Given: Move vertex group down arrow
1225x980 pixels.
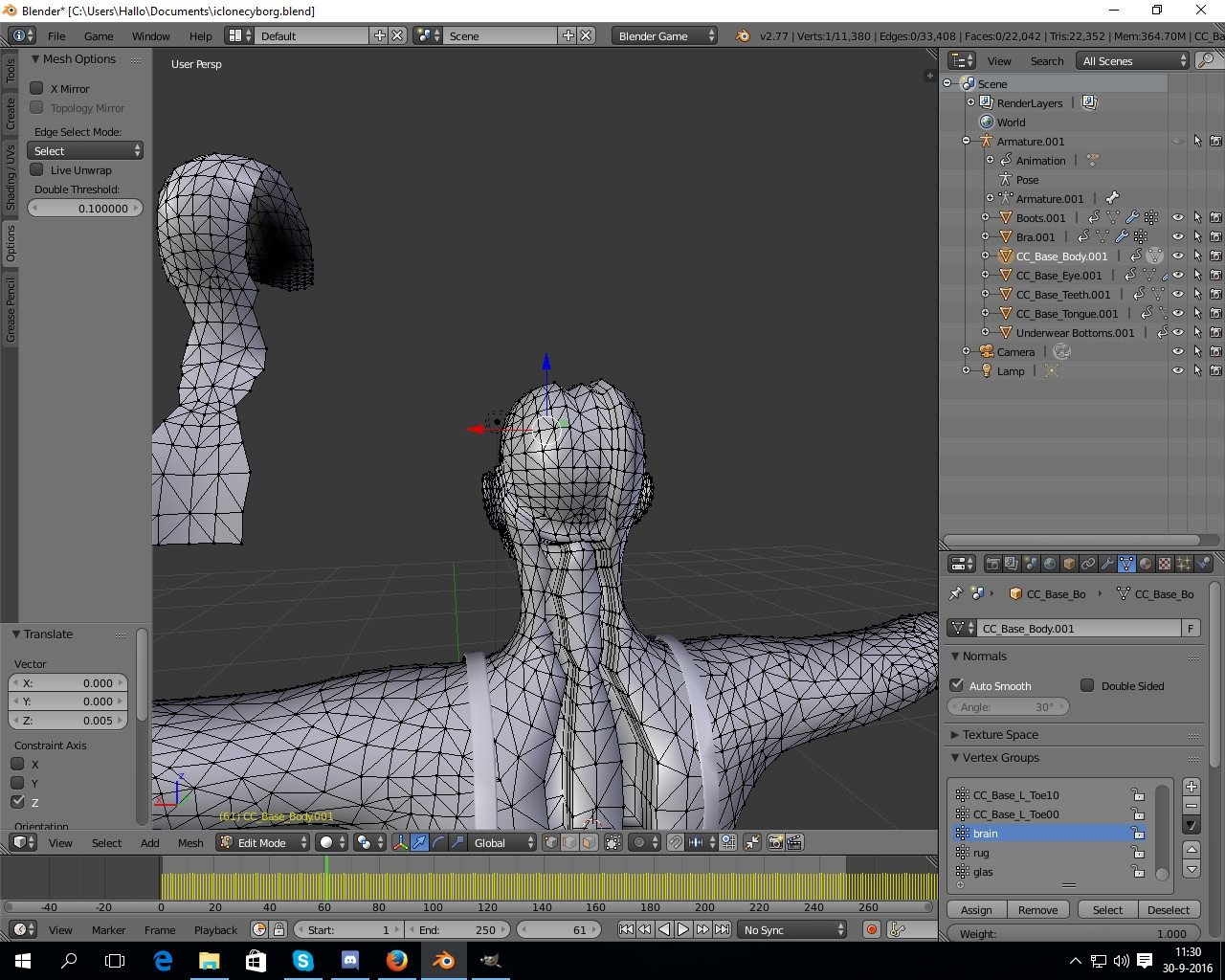Looking at the screenshot, I should tap(1192, 869).
